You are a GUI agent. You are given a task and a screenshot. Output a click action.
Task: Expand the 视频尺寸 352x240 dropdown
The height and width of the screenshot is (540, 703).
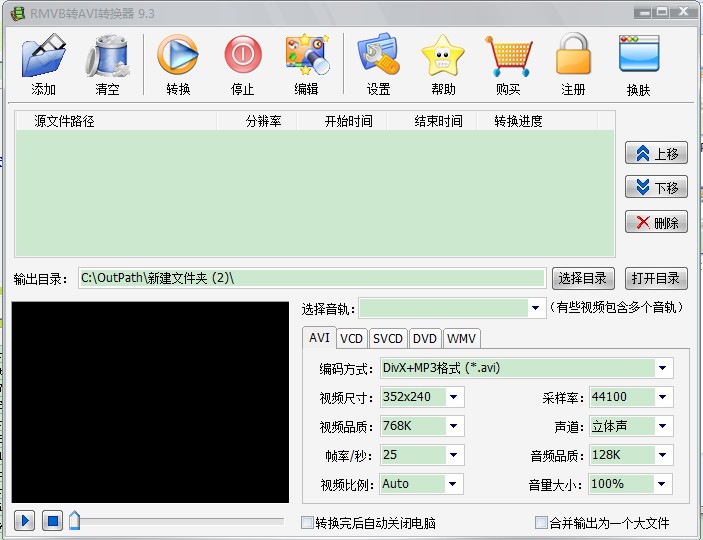454,397
